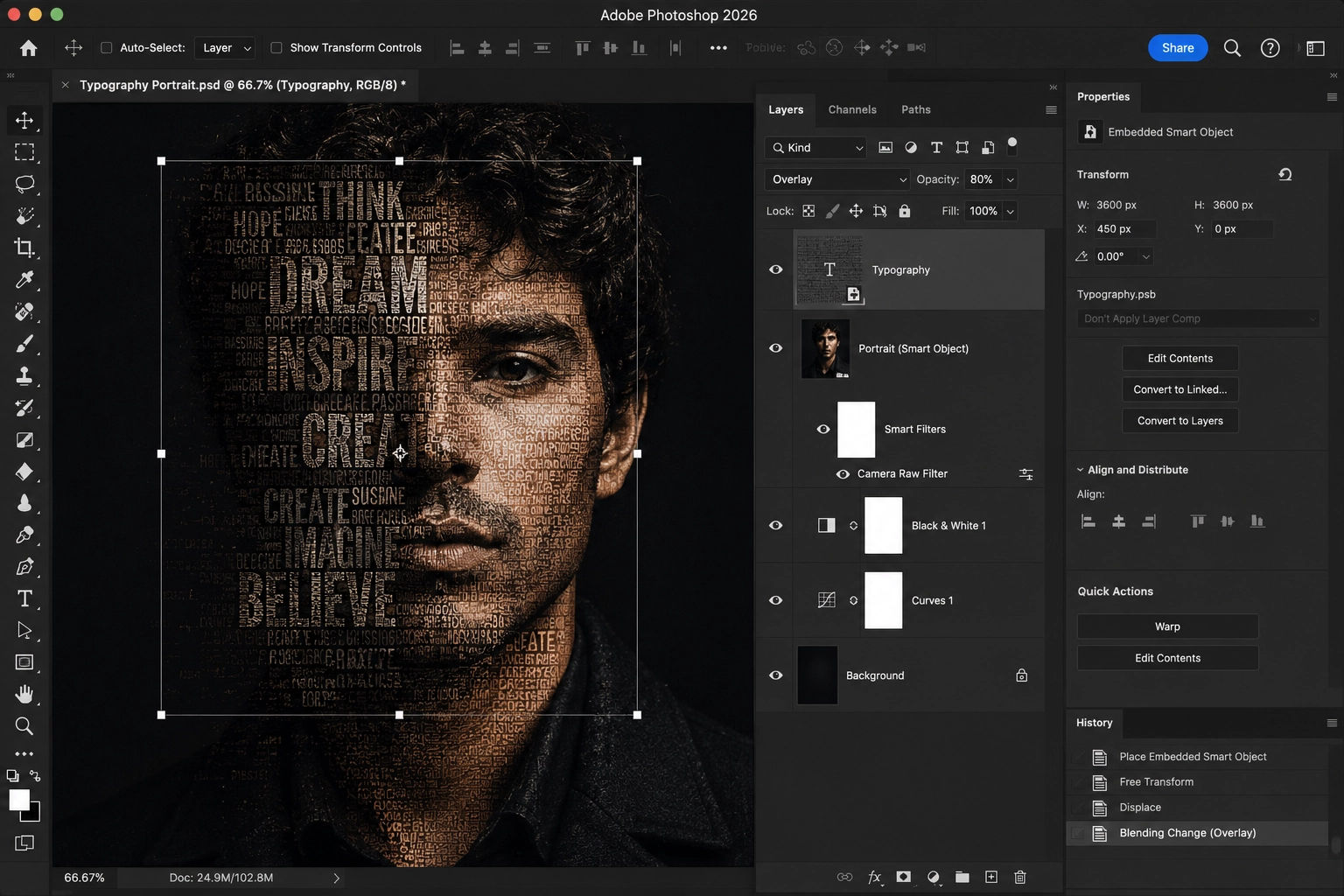Enable the Auto-Select checkbox
The width and height of the screenshot is (1344, 896).
click(x=107, y=48)
